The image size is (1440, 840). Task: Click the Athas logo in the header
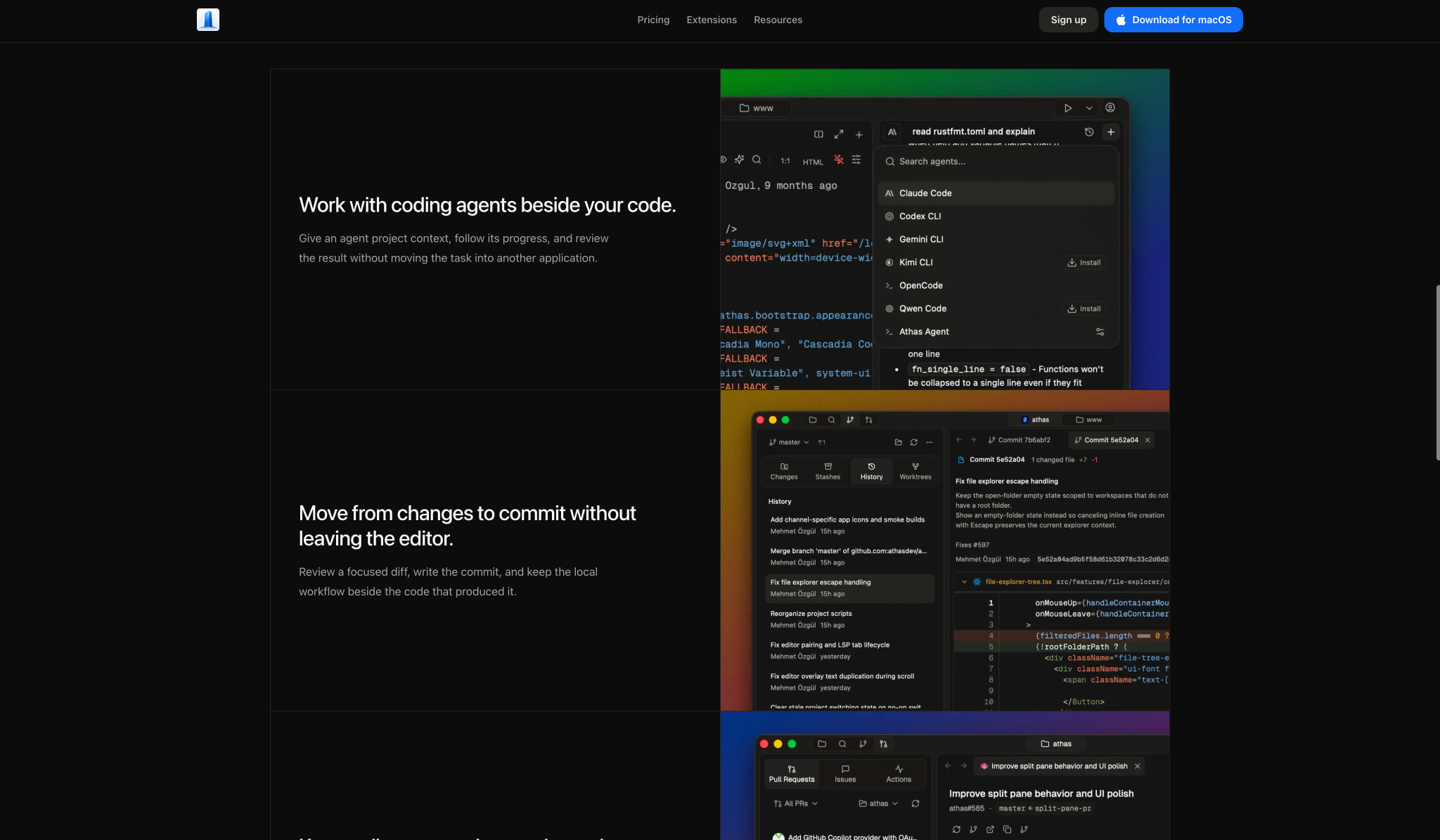pos(208,20)
